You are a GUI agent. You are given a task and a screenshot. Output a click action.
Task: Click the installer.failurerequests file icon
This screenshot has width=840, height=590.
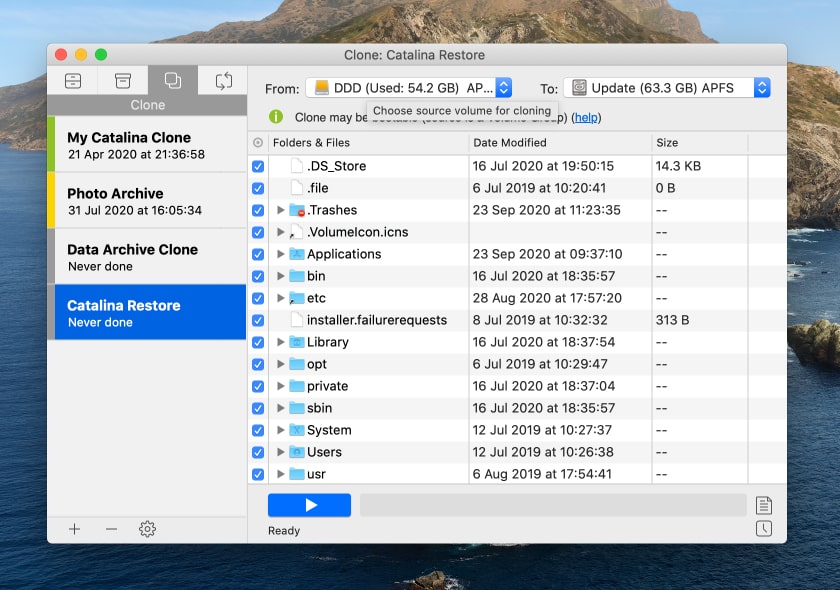pos(297,320)
